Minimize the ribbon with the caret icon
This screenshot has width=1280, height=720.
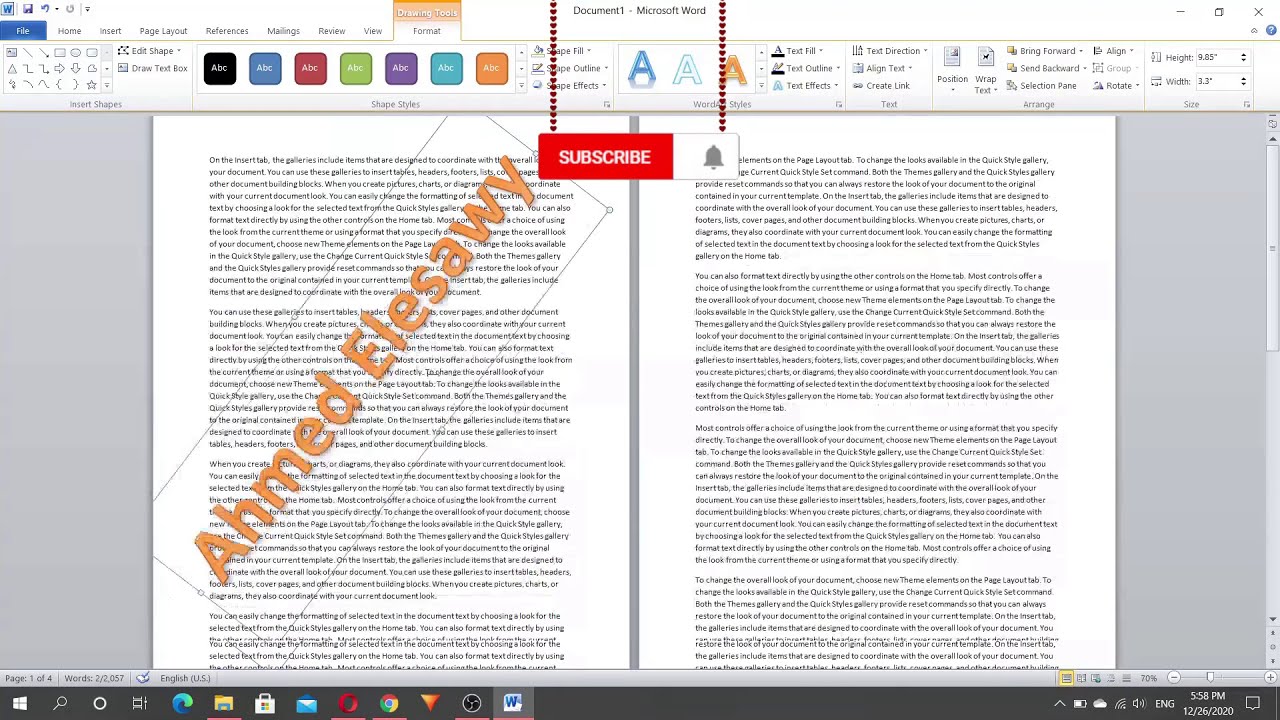pyautogui.click(x=1254, y=31)
